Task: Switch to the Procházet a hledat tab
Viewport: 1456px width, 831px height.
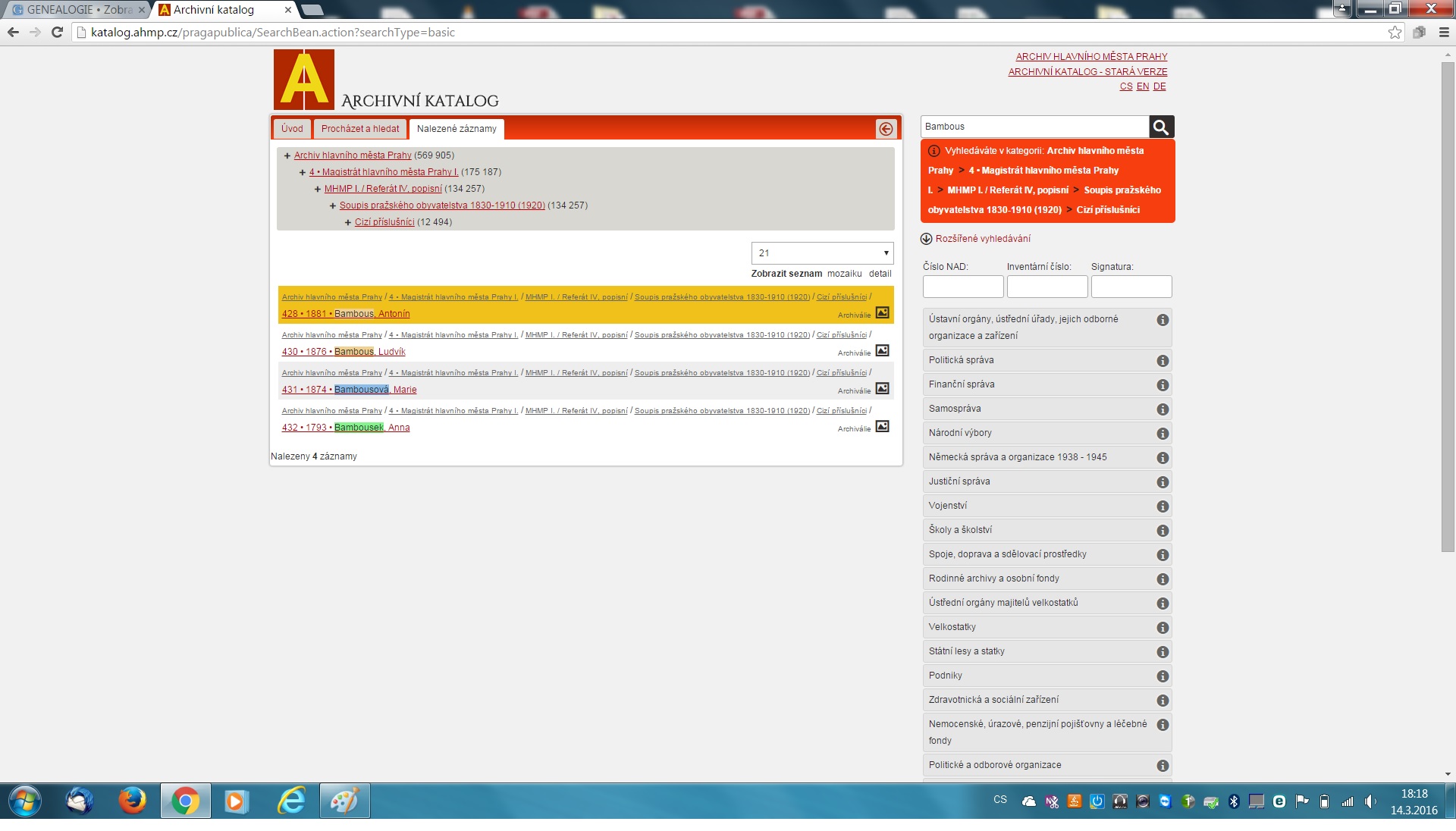Action: coord(359,129)
